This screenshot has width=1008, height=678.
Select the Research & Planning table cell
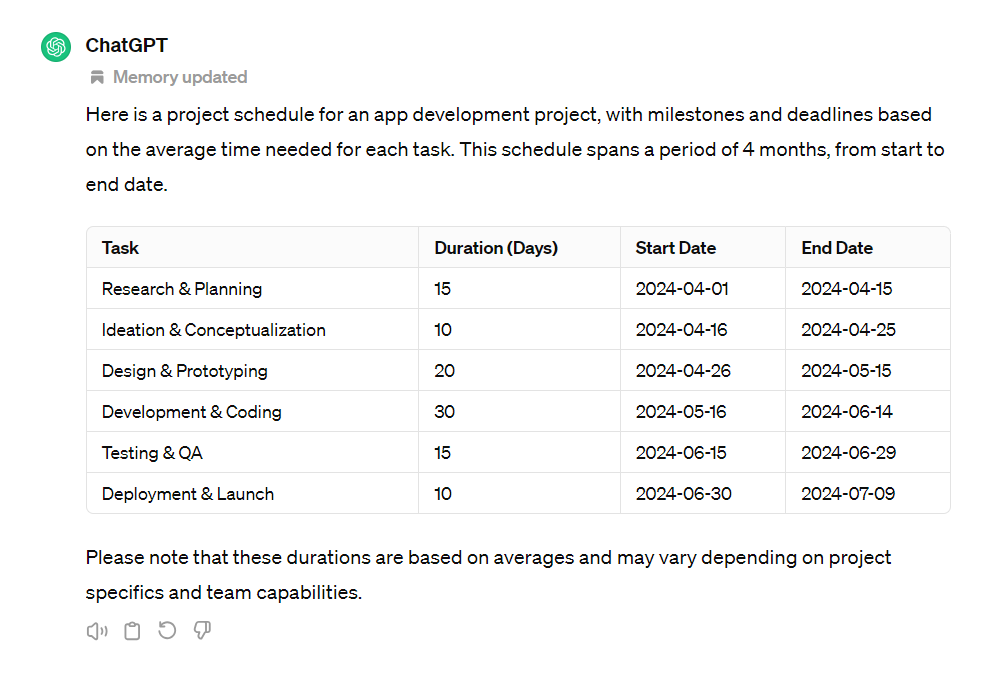pyautogui.click(x=181, y=288)
